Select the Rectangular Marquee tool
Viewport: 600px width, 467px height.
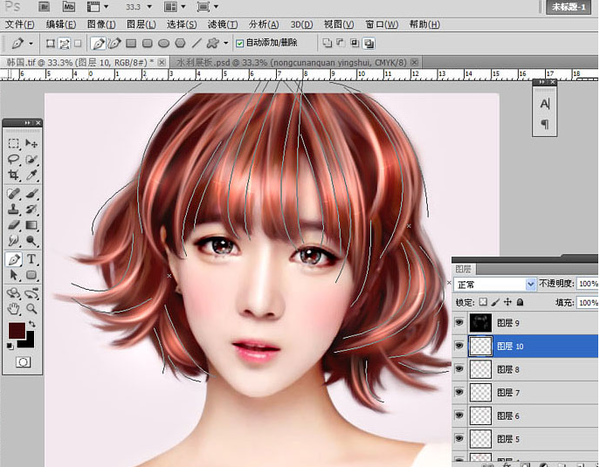click(x=14, y=144)
